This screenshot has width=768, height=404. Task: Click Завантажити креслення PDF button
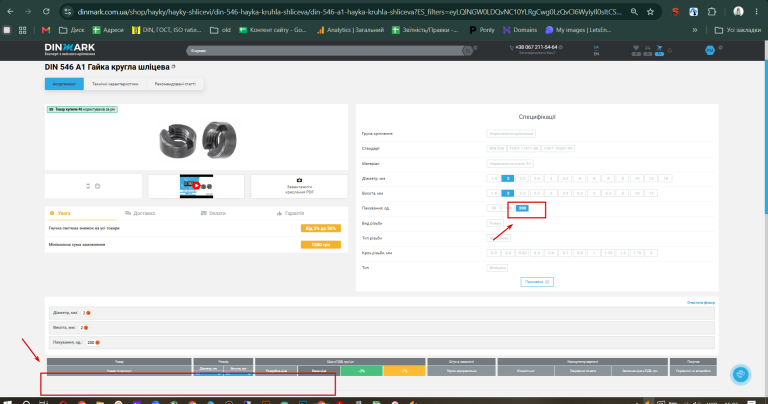click(299, 187)
